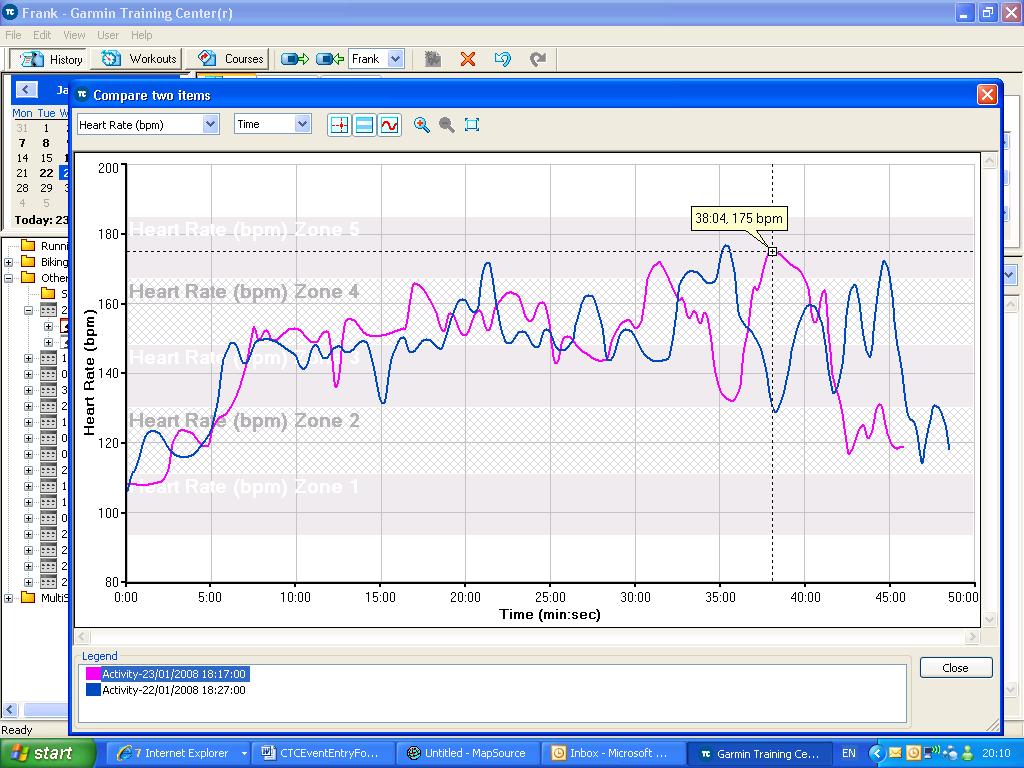Click the zoom in magnifier icon
This screenshot has height=768, width=1024.
[x=422, y=125]
